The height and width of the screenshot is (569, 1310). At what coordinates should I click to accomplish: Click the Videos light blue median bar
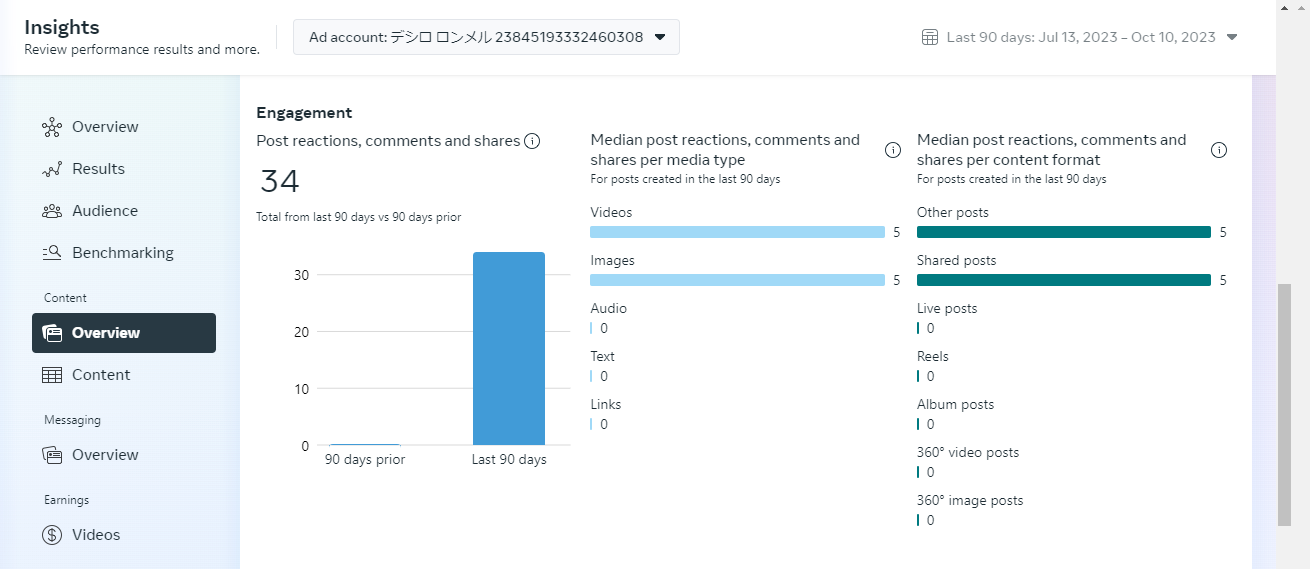(x=737, y=232)
